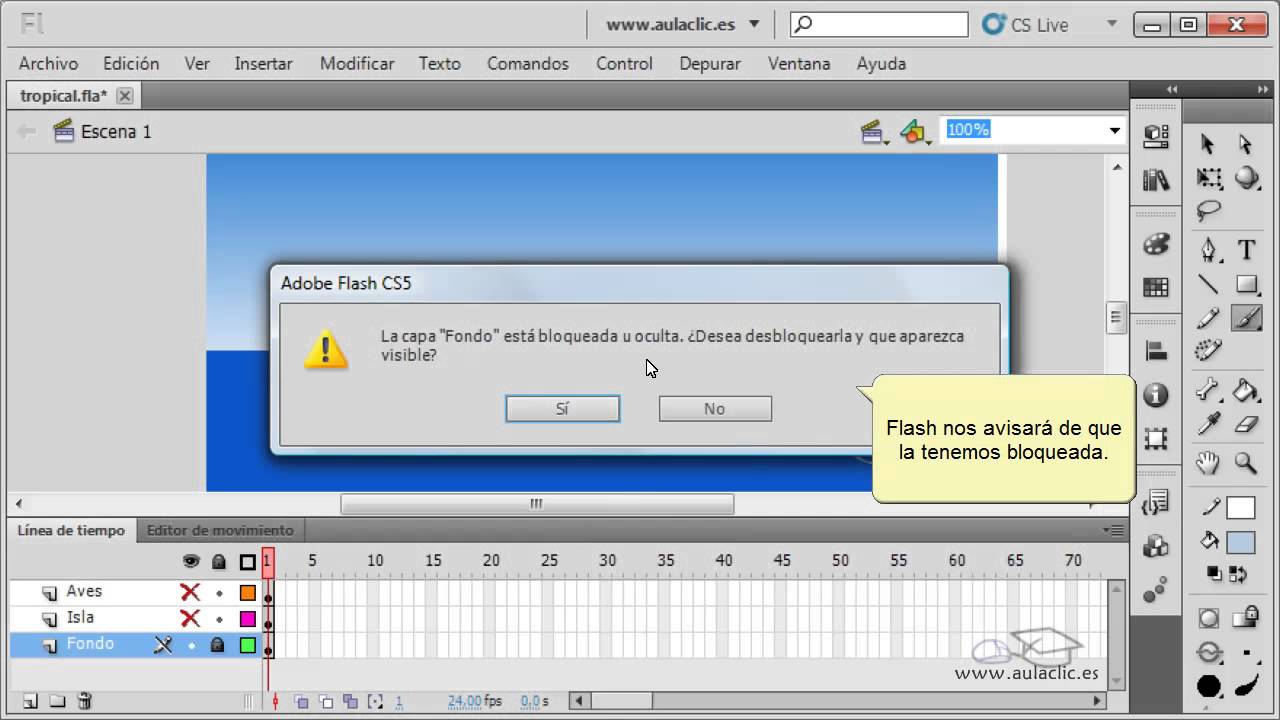Screen dimensions: 1280x720
Task: Open the Edición menu
Action: click(x=131, y=63)
